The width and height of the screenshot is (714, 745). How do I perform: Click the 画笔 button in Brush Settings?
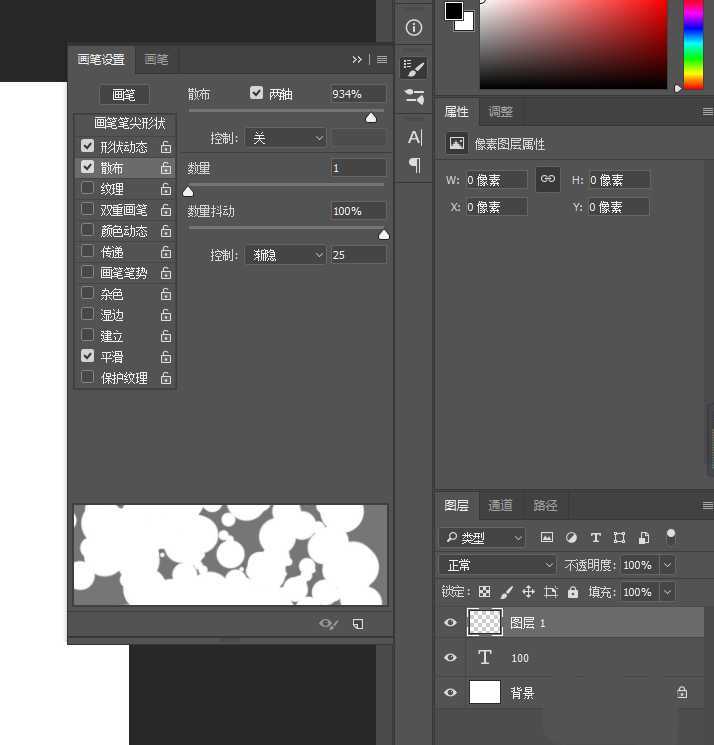coord(124,95)
